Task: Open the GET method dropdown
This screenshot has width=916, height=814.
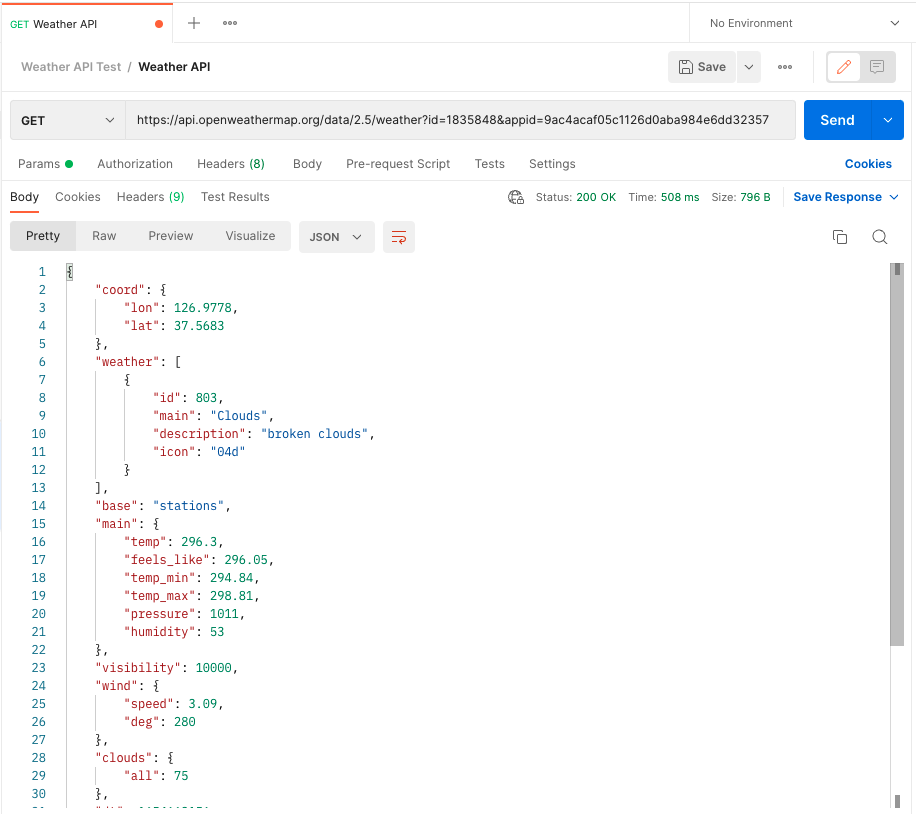Action: (68, 120)
